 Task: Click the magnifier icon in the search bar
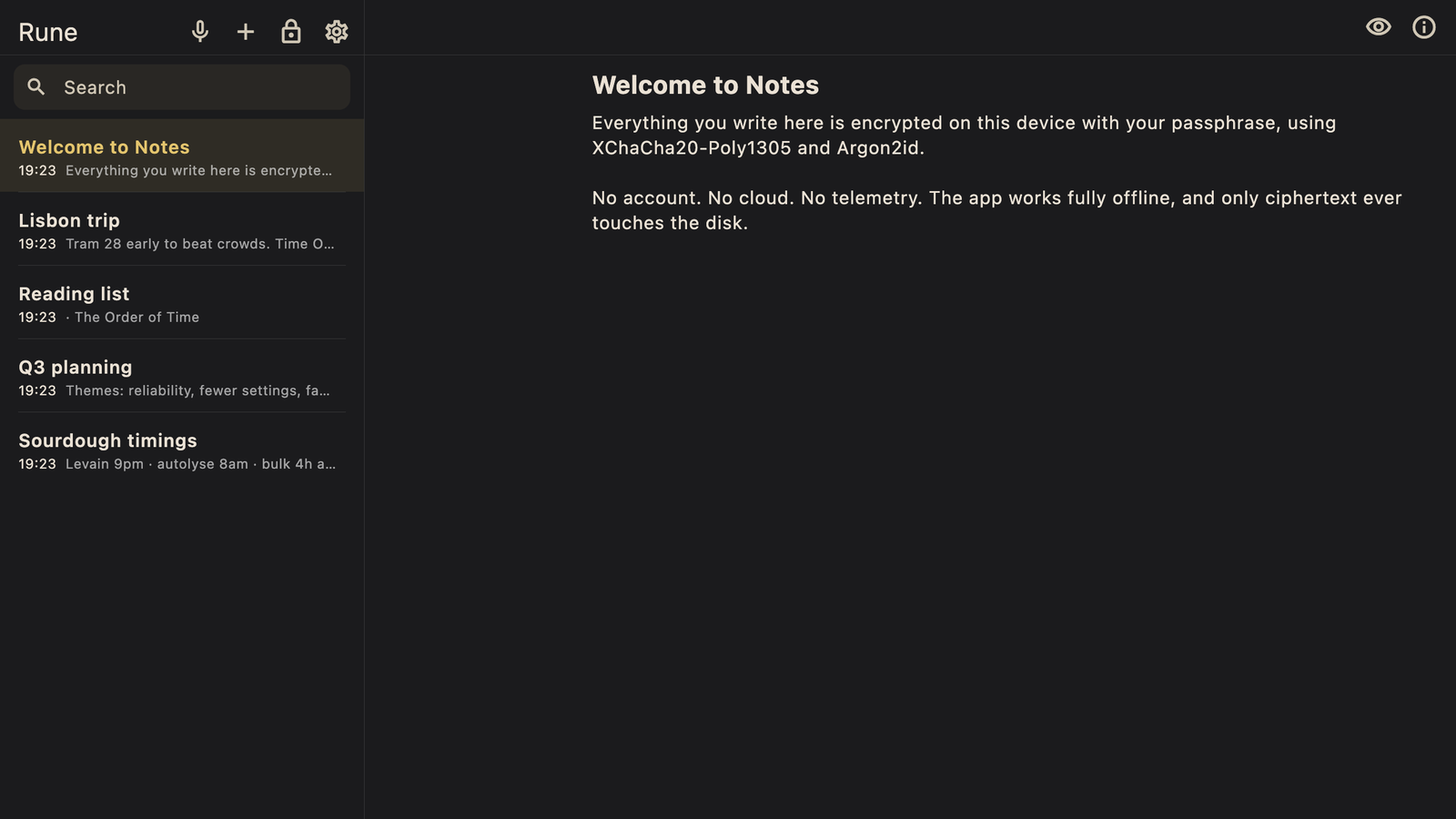(36, 86)
